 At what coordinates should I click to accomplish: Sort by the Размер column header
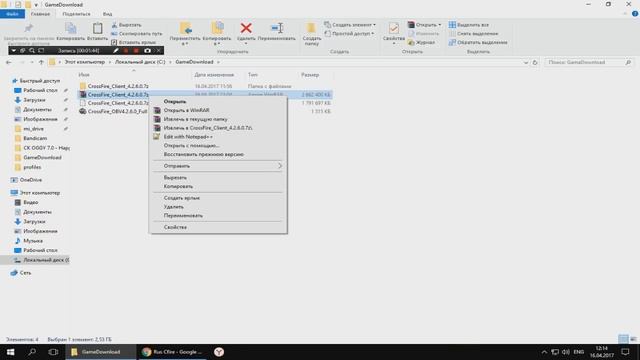pos(310,75)
